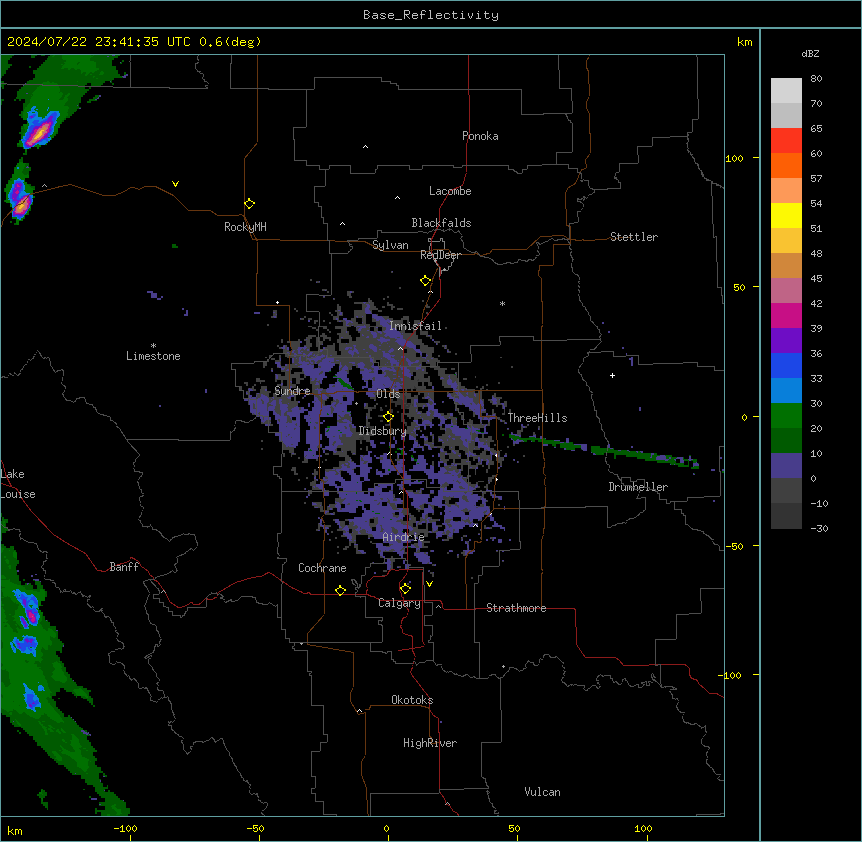Select the yellow diamond marker between Olds and Didsbury
Viewport: 862px width, 842px height.
[388, 417]
